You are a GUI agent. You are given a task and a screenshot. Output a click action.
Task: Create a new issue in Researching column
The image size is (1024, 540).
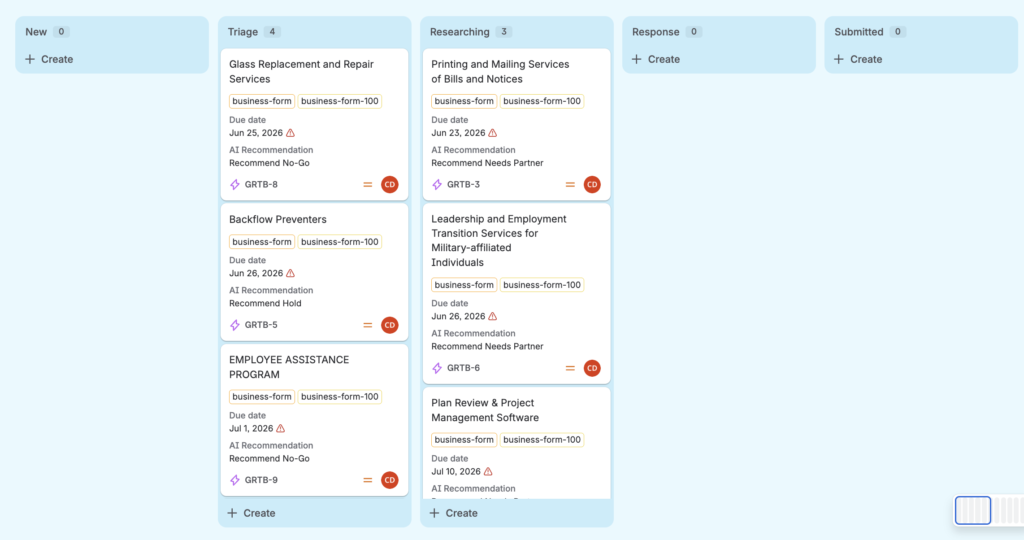454,513
